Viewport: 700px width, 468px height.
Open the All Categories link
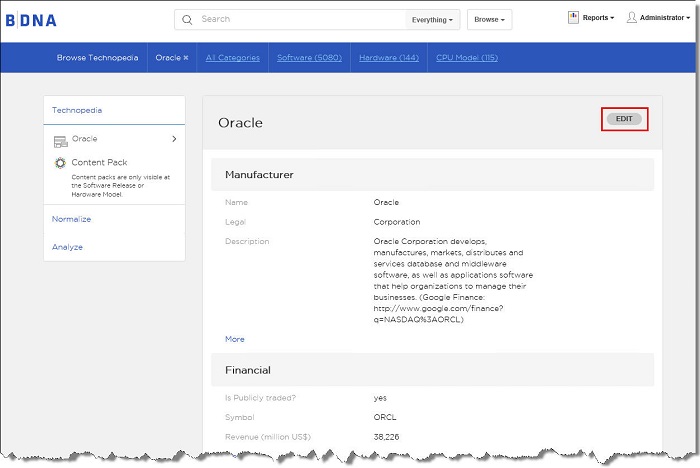click(x=233, y=58)
